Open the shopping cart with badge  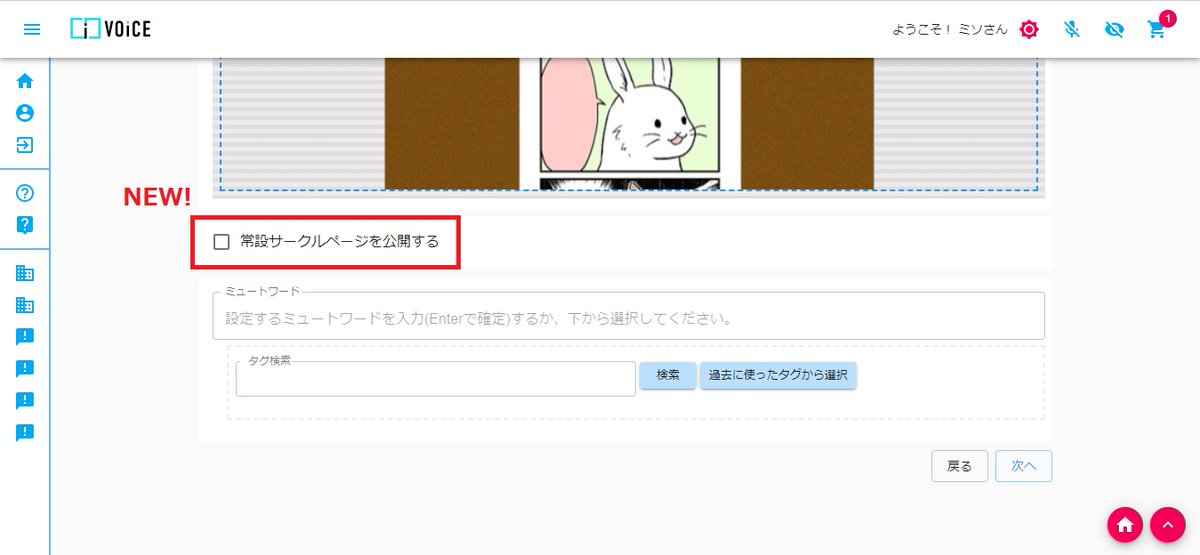coord(1159,27)
